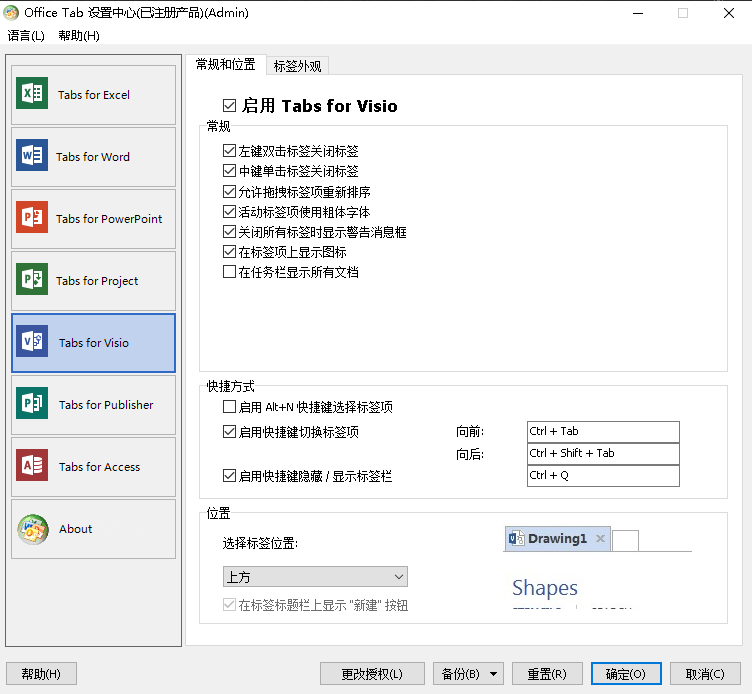This screenshot has width=752, height=694.
Task: Click the 确定(O) button
Action: click(x=625, y=674)
